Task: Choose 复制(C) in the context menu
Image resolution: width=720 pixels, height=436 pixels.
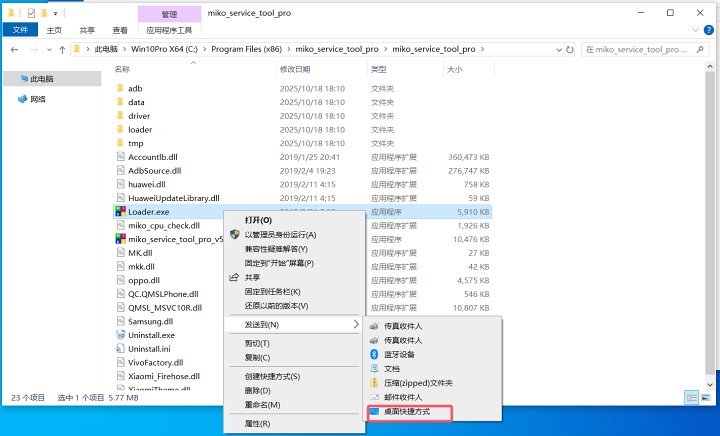Action: [x=257, y=358]
